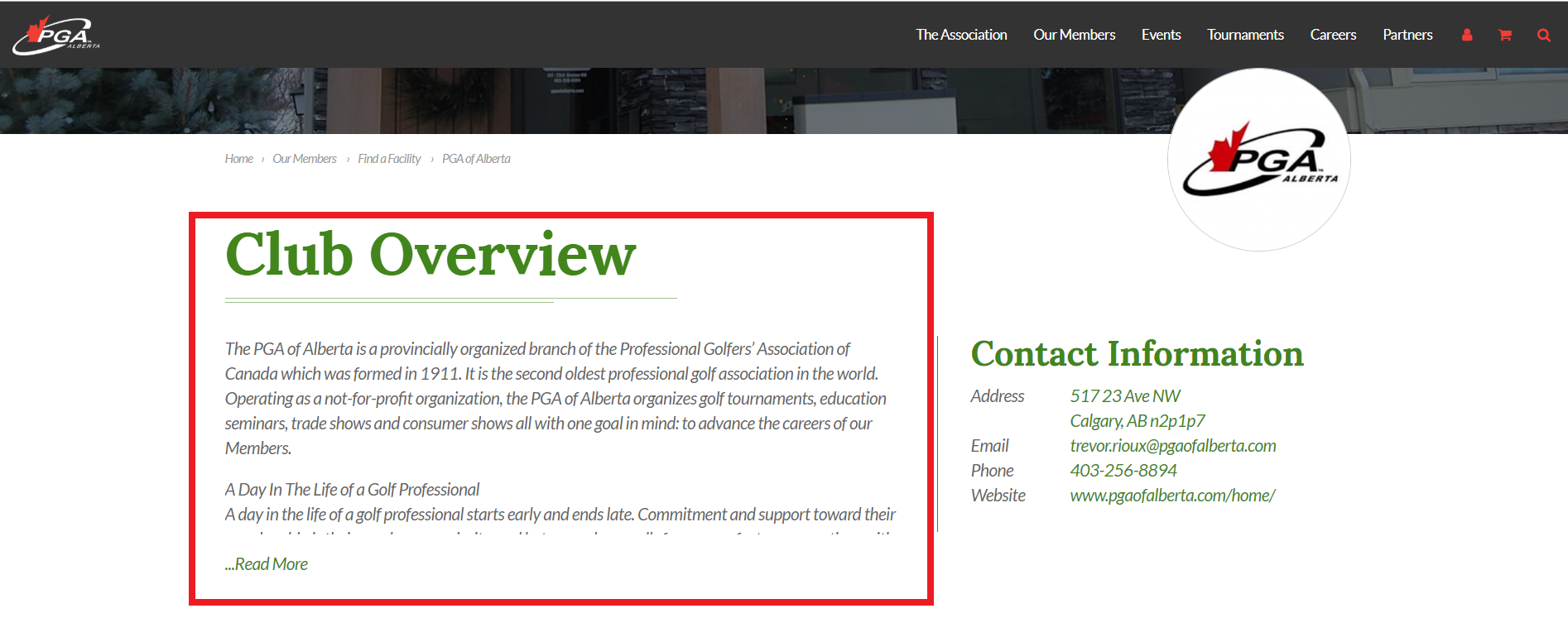Expand the Careers navigation item
1568x642 pixels.
(1333, 35)
